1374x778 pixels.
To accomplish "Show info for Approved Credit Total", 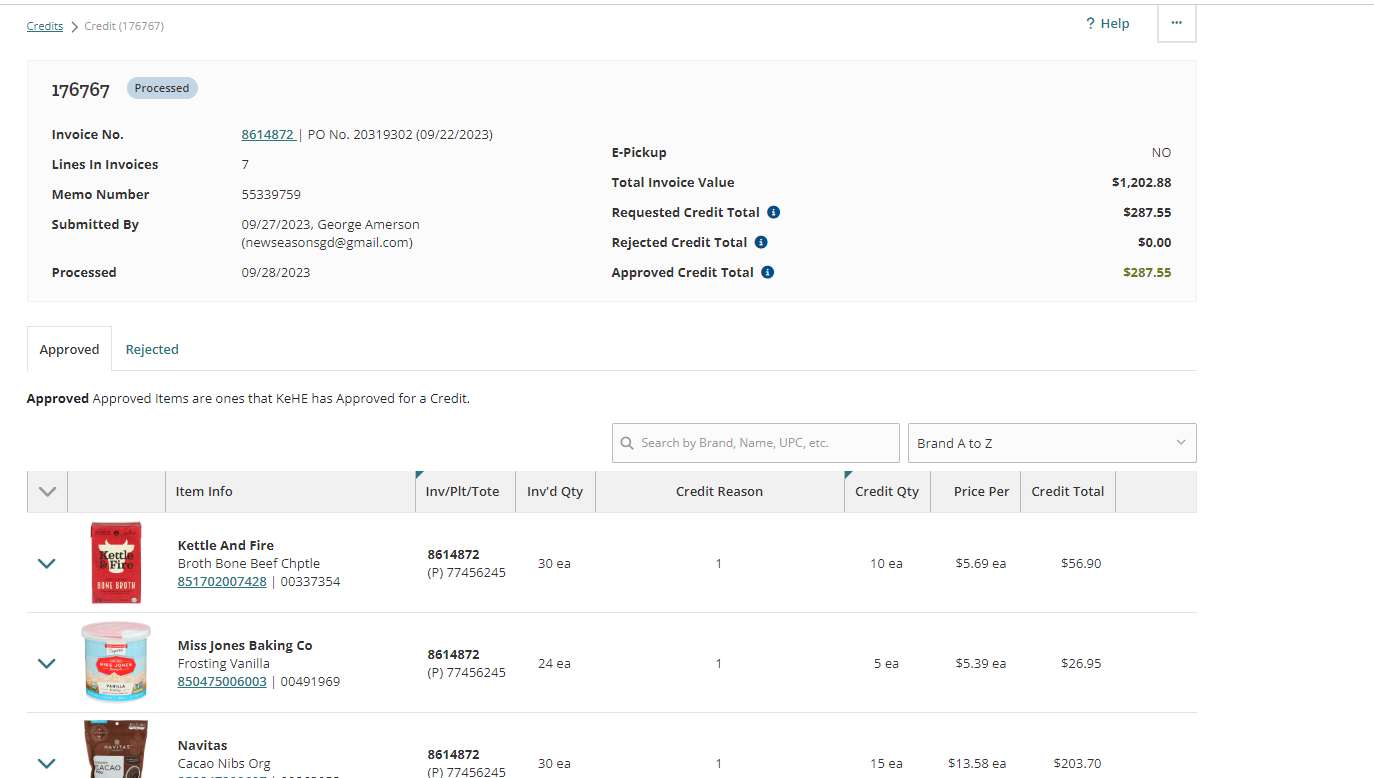I will 767,272.
